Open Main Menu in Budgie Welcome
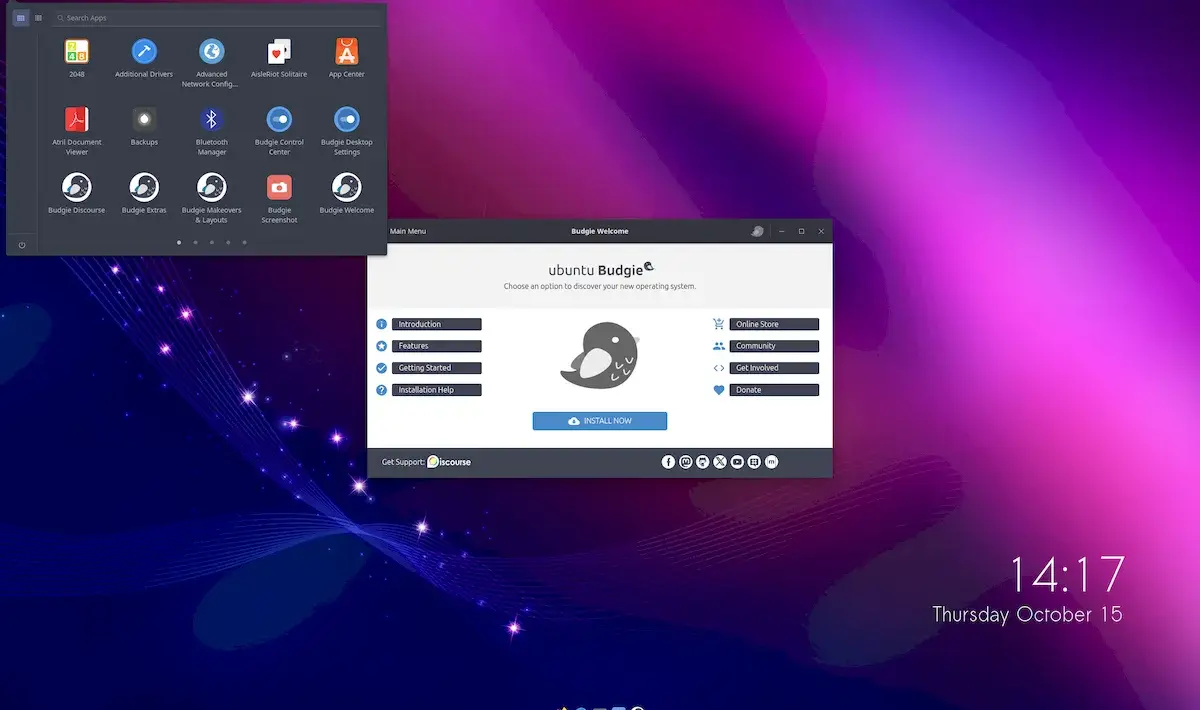Viewport: 1200px width, 710px height. (x=407, y=231)
